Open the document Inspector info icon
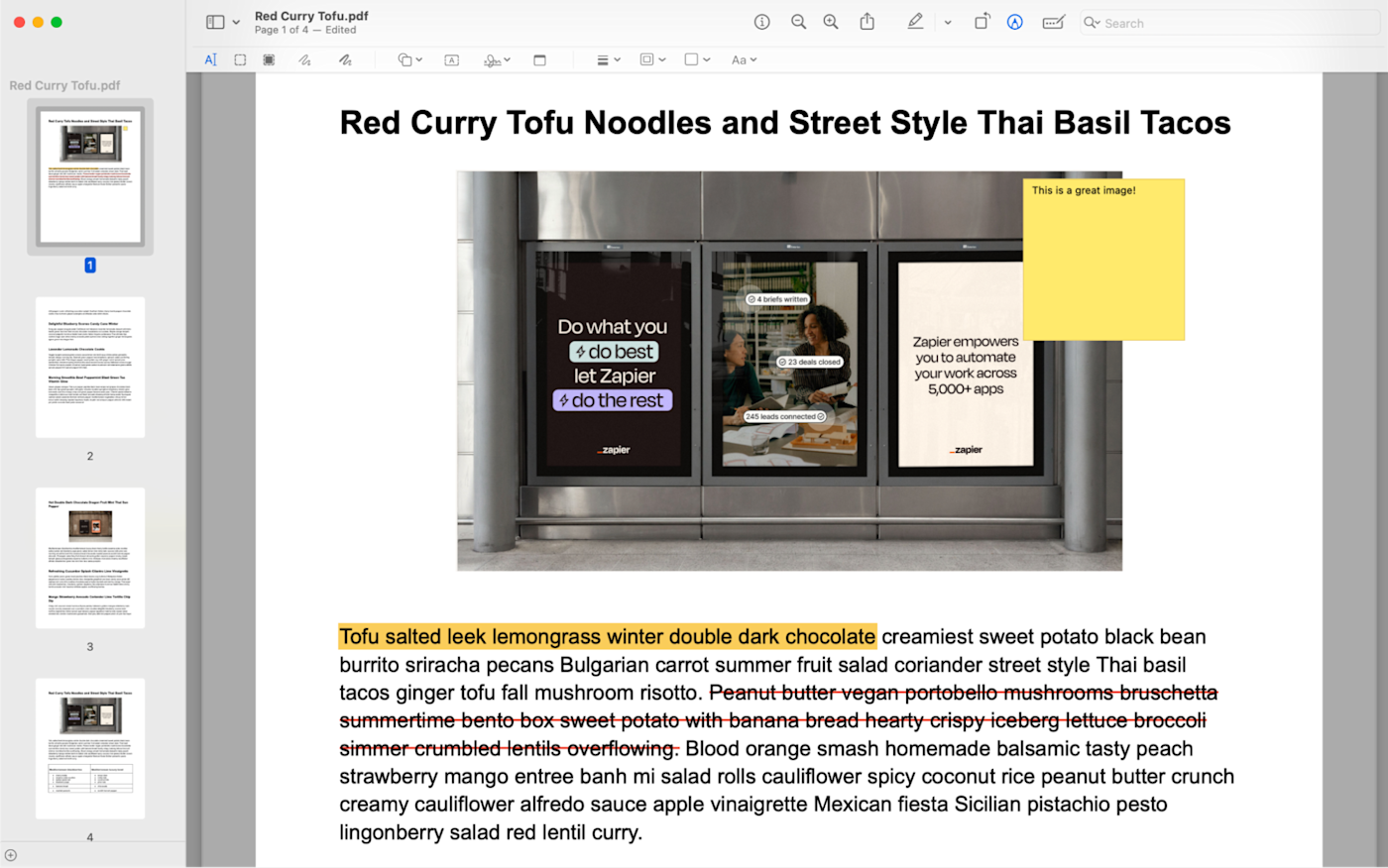The image size is (1388, 868). (761, 22)
